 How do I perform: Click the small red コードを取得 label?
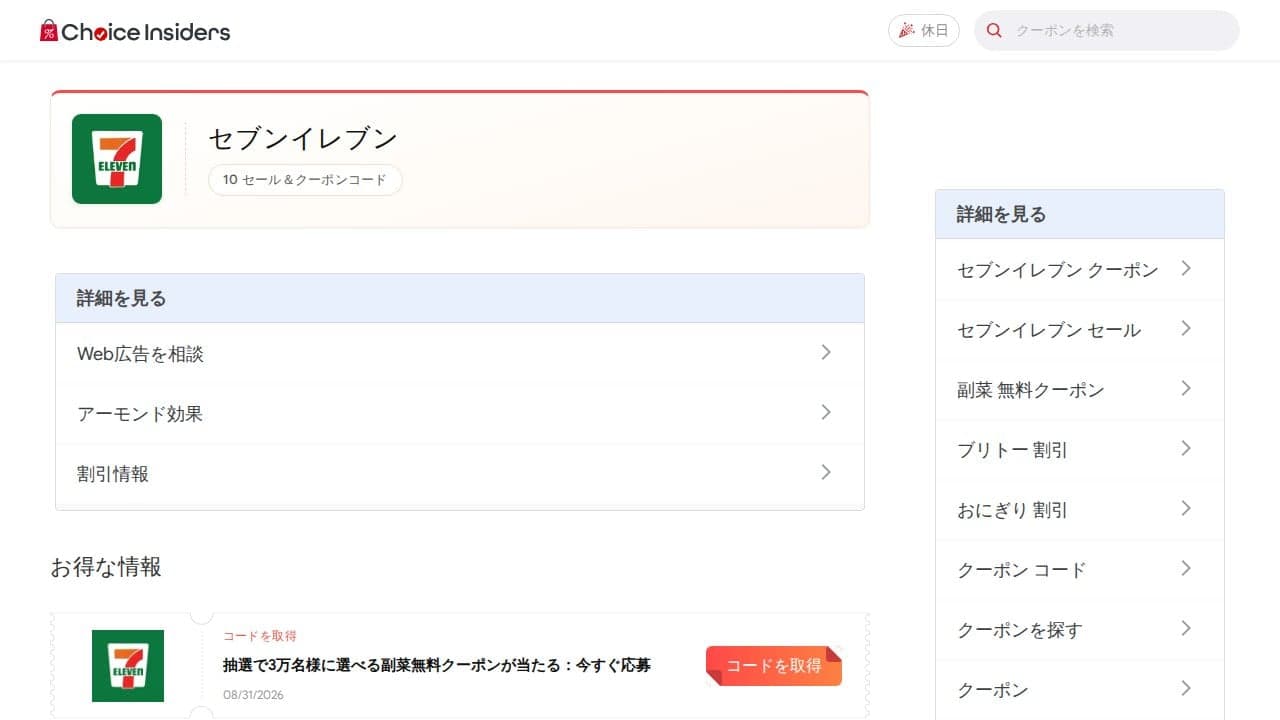click(260, 636)
